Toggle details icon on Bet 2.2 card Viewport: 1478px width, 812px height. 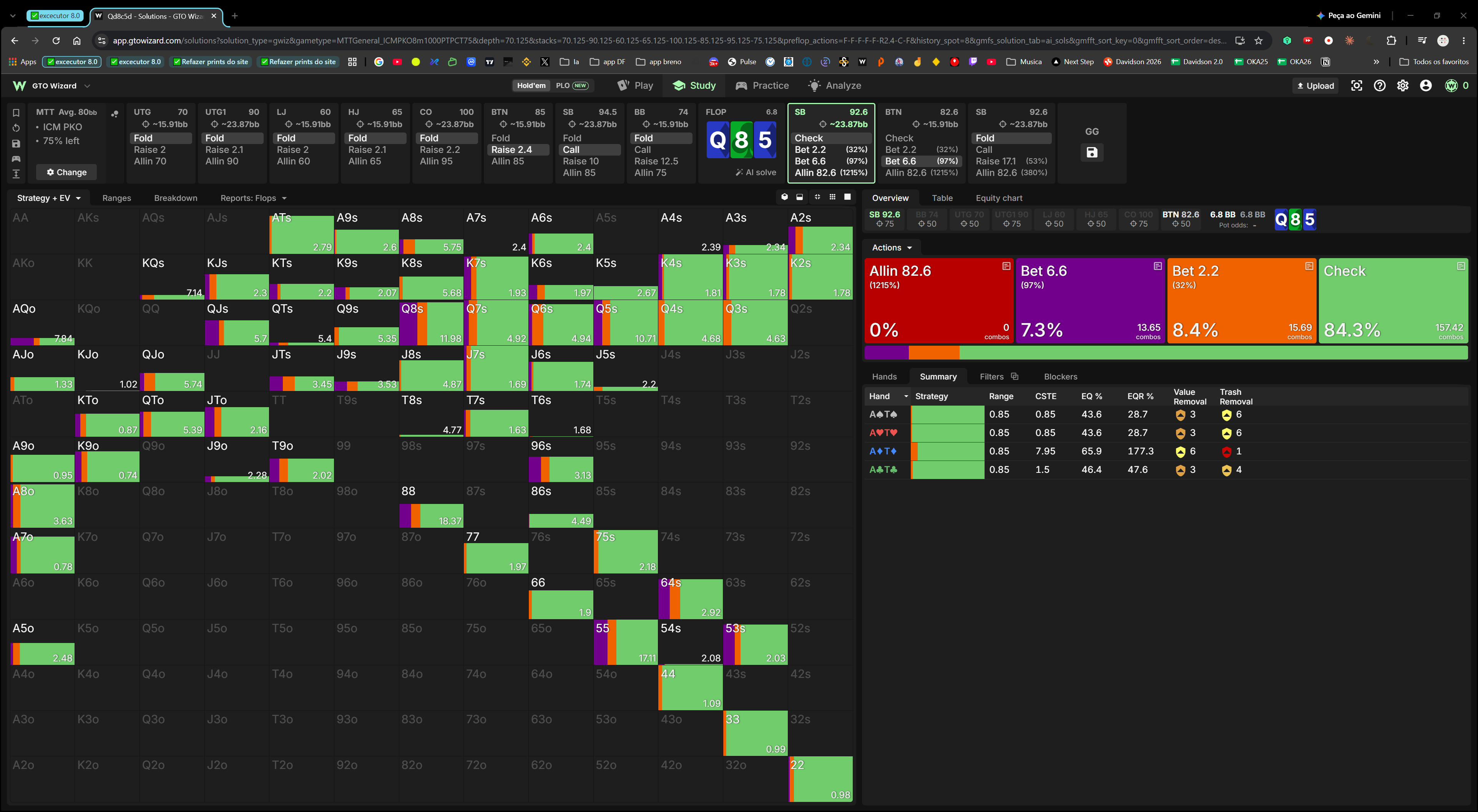1309,266
